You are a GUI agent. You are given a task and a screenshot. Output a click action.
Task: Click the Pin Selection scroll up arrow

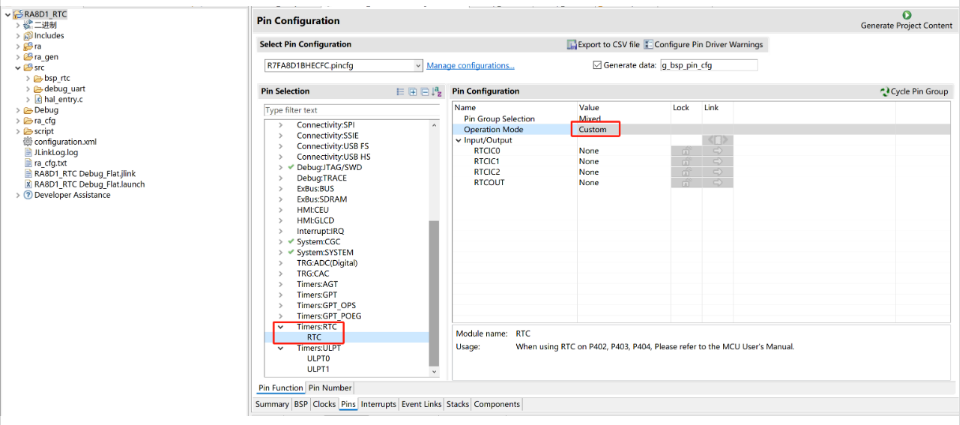434,125
